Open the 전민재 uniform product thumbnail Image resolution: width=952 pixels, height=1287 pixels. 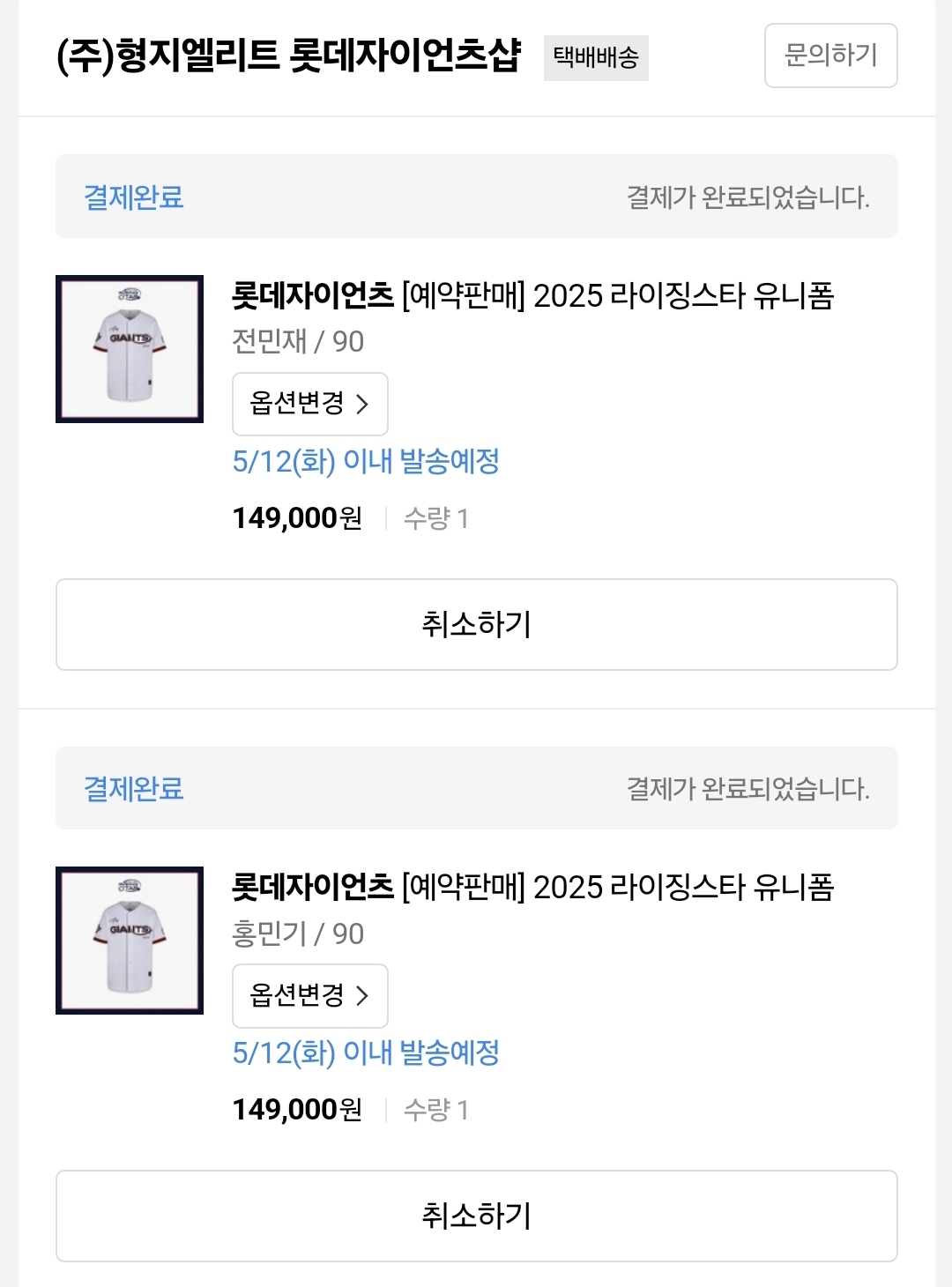pyautogui.click(x=130, y=349)
